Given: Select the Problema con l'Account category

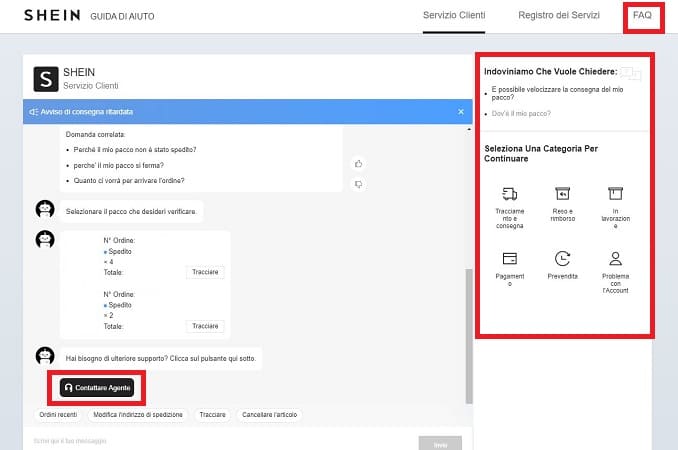Looking at the screenshot, I should [x=615, y=272].
